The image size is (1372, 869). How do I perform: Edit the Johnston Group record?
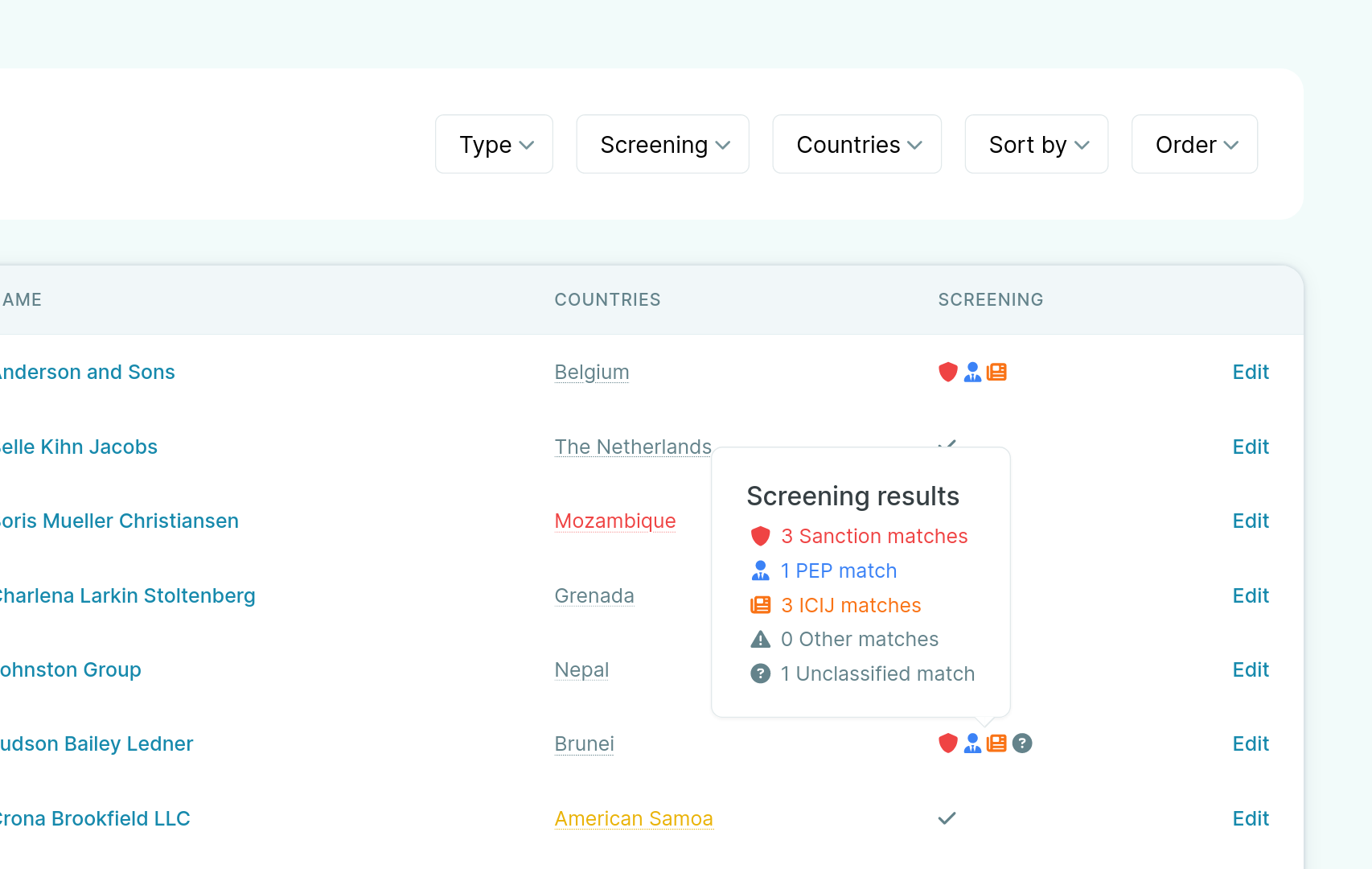click(x=1251, y=669)
